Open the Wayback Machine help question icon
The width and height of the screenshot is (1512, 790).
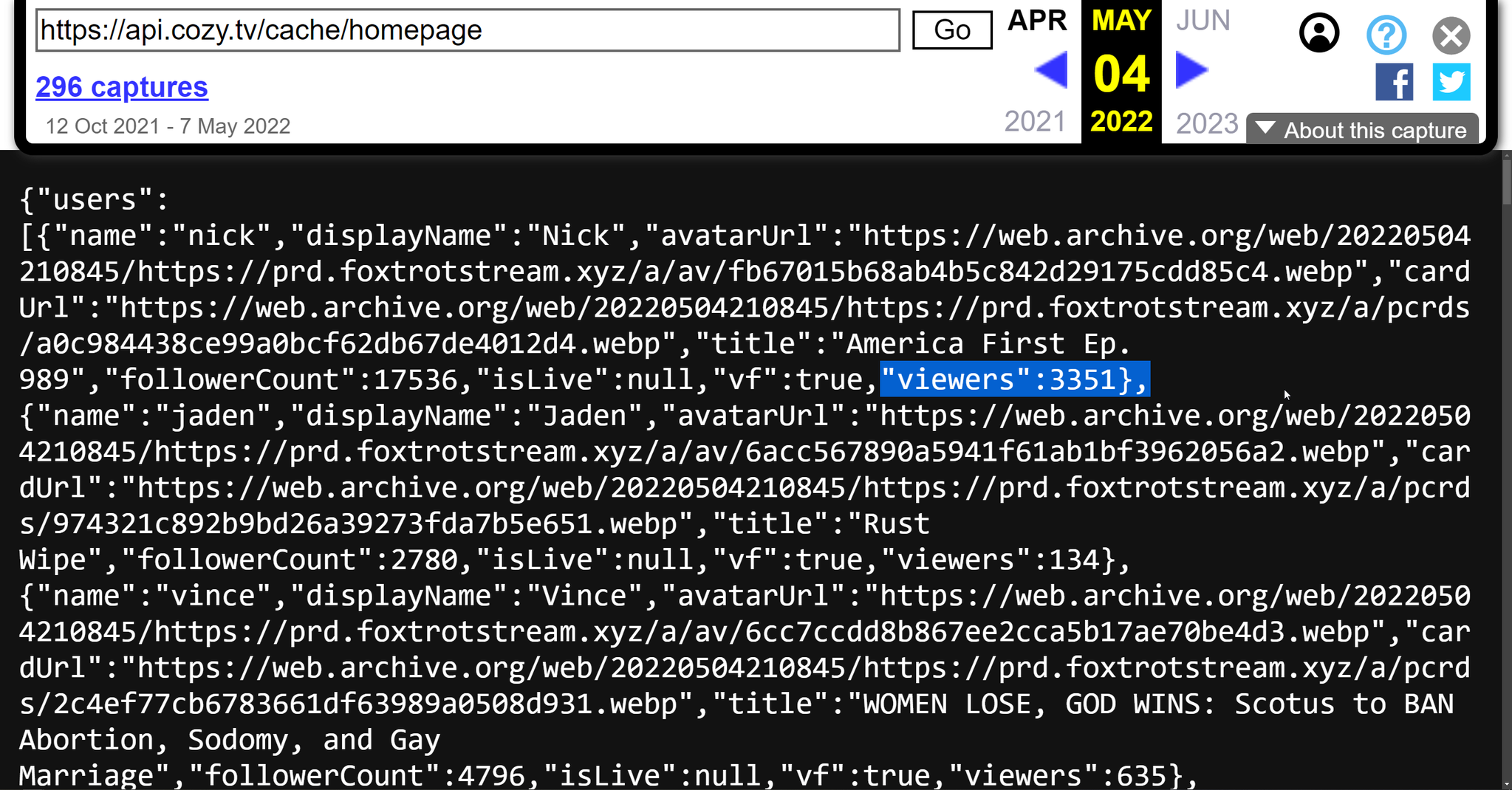pyautogui.click(x=1386, y=35)
